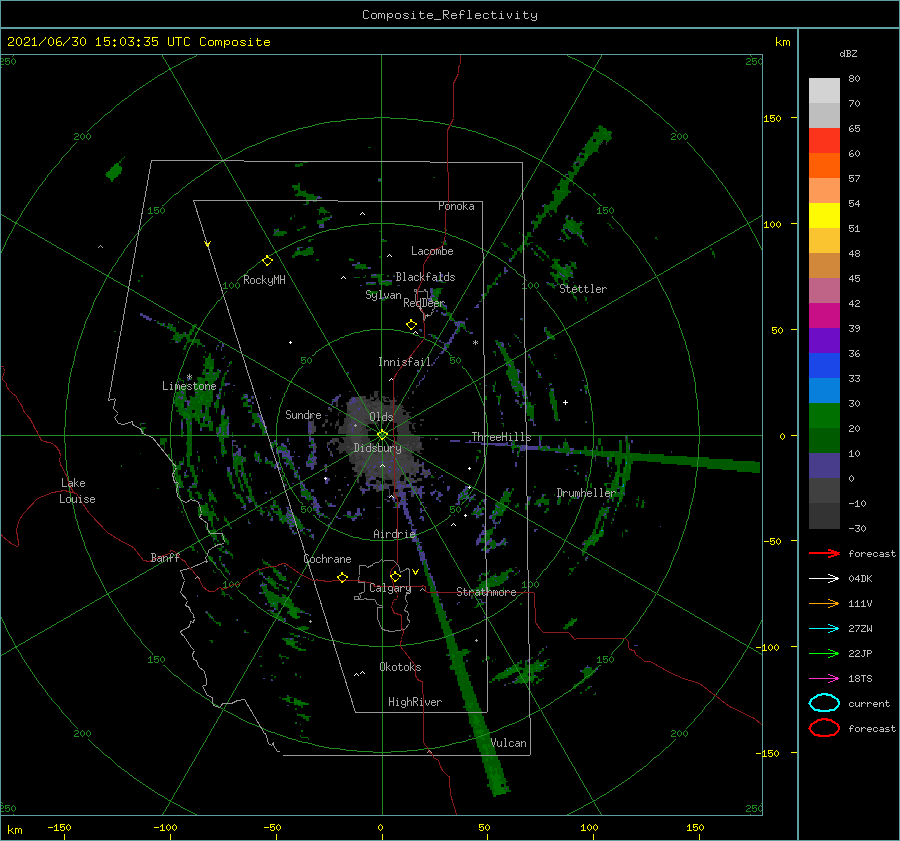
Task: Select the bright green 20-30 dBZ swatch
Action: point(824,415)
